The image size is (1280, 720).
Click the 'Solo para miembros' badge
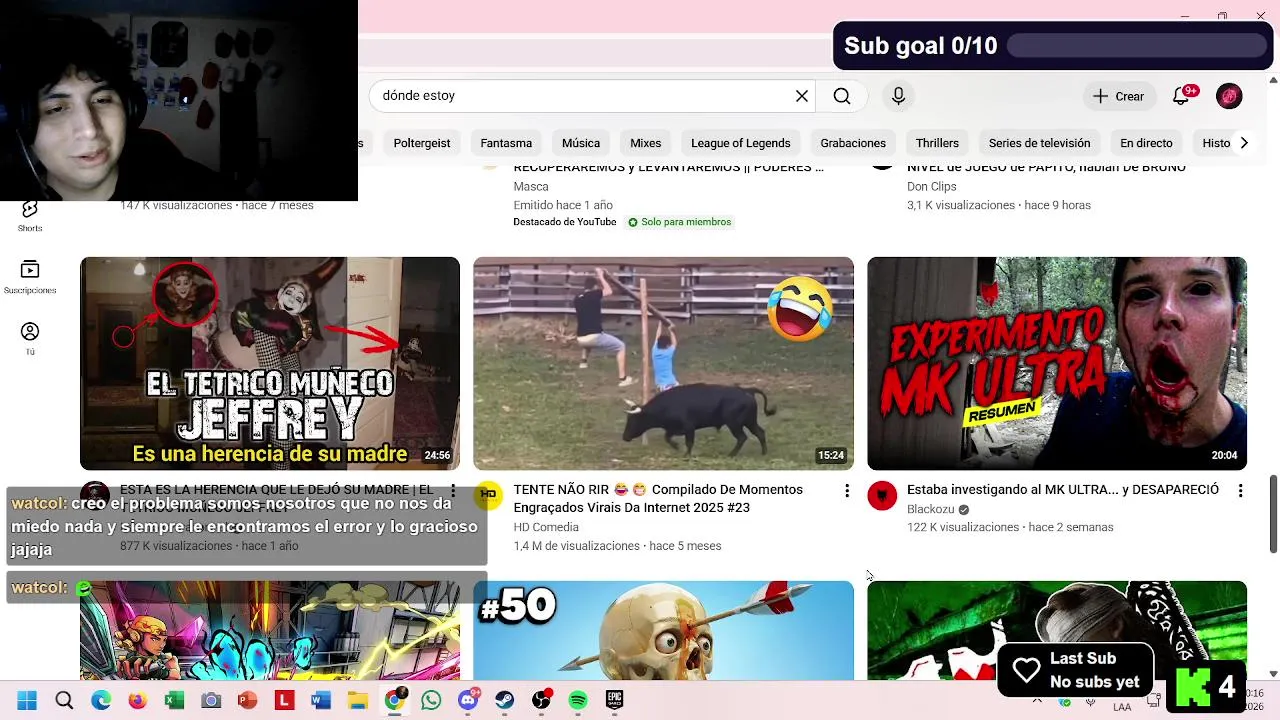(x=679, y=222)
